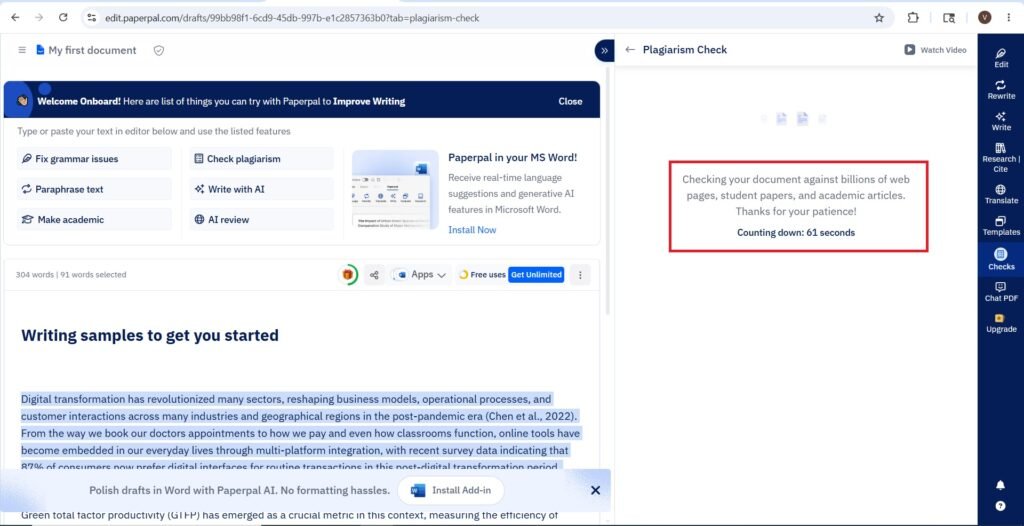Open the Chrome three-dot menu

pyautogui.click(x=1009, y=18)
